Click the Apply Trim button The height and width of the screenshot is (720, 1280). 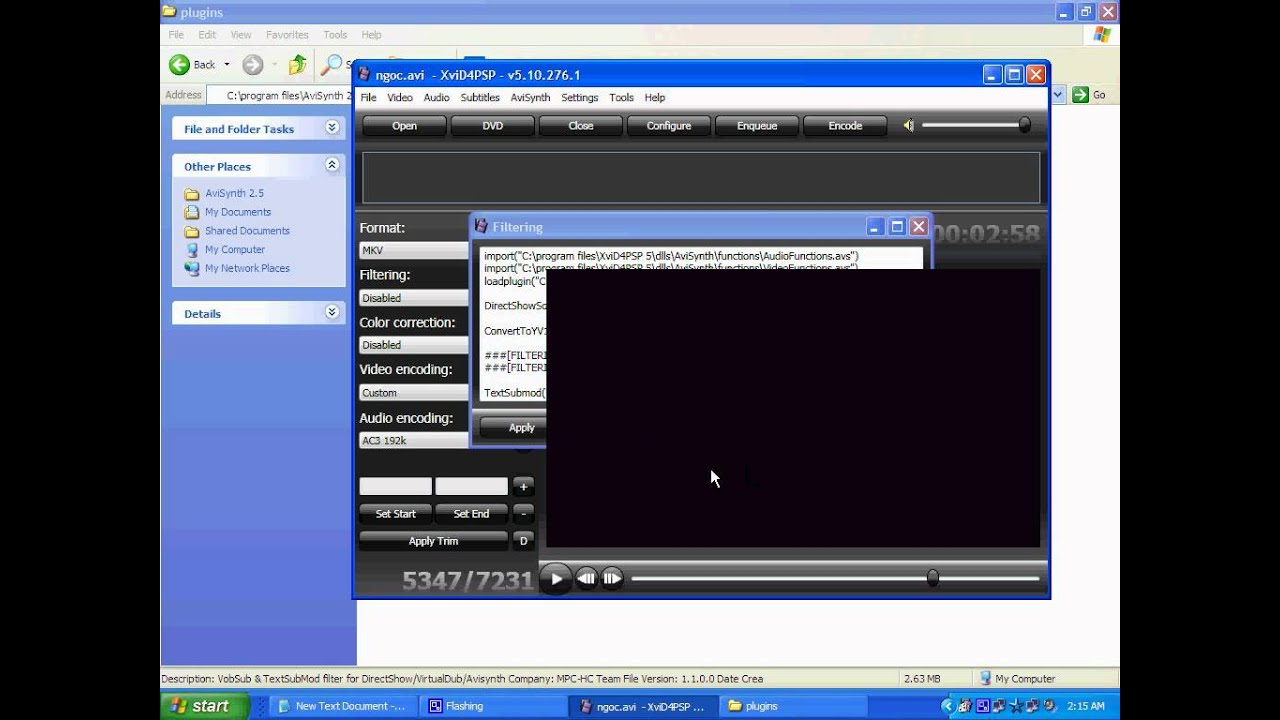click(433, 541)
